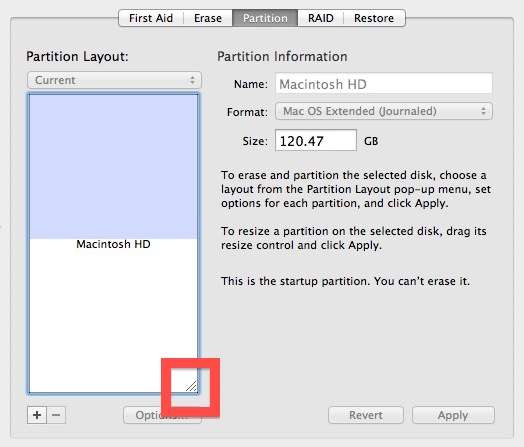Click the Size field showing 120.47
Image resolution: width=524 pixels, height=447 pixels.
pyautogui.click(x=316, y=140)
